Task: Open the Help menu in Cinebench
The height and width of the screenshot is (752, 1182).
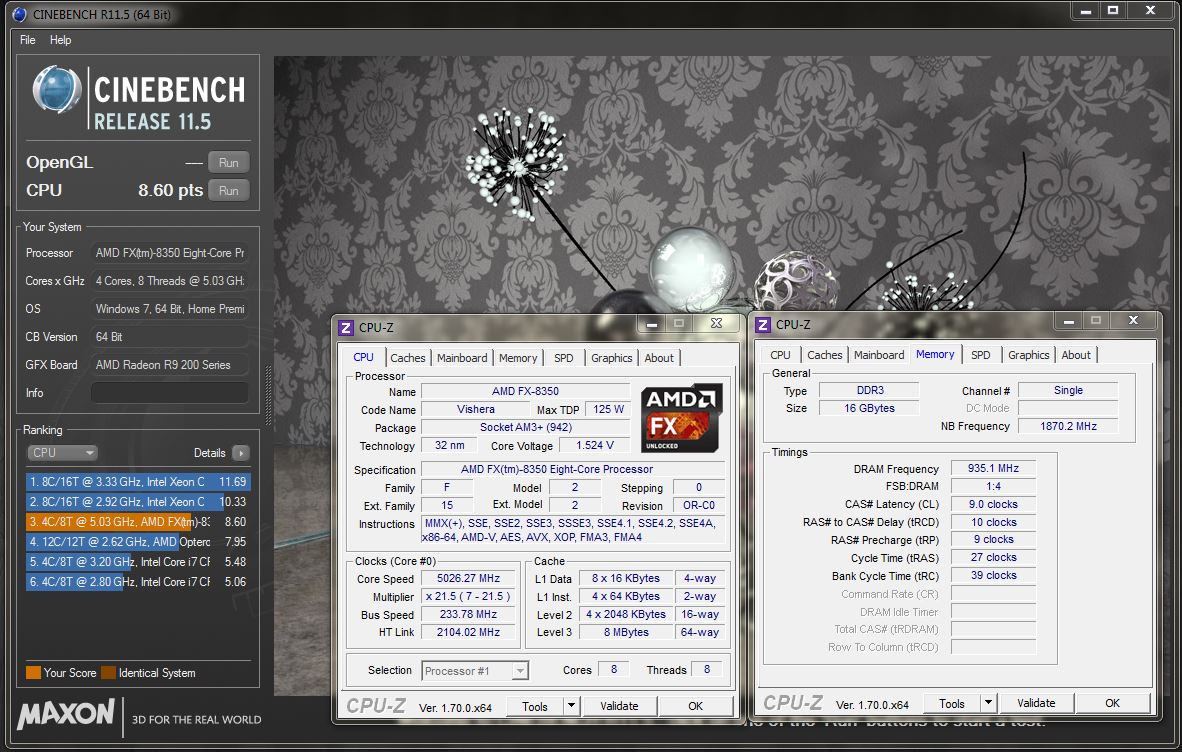Action: (x=60, y=40)
